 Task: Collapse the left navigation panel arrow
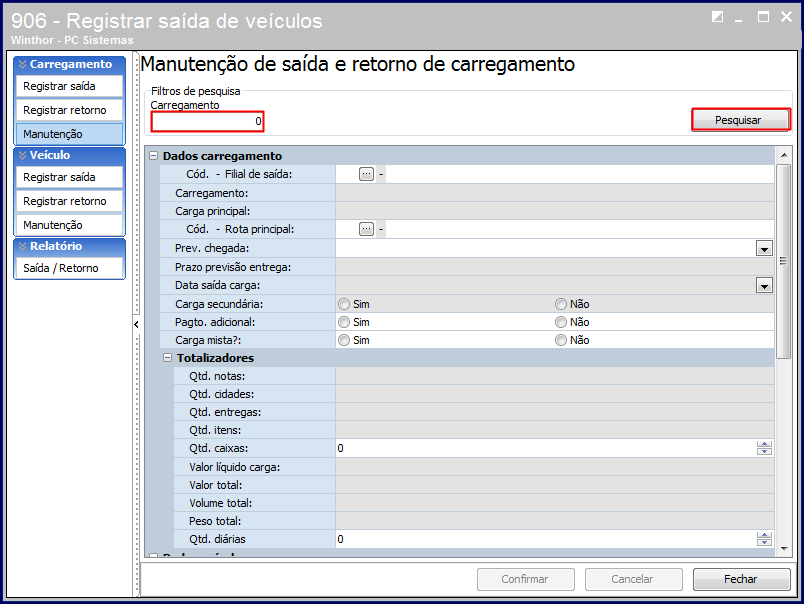(136, 324)
